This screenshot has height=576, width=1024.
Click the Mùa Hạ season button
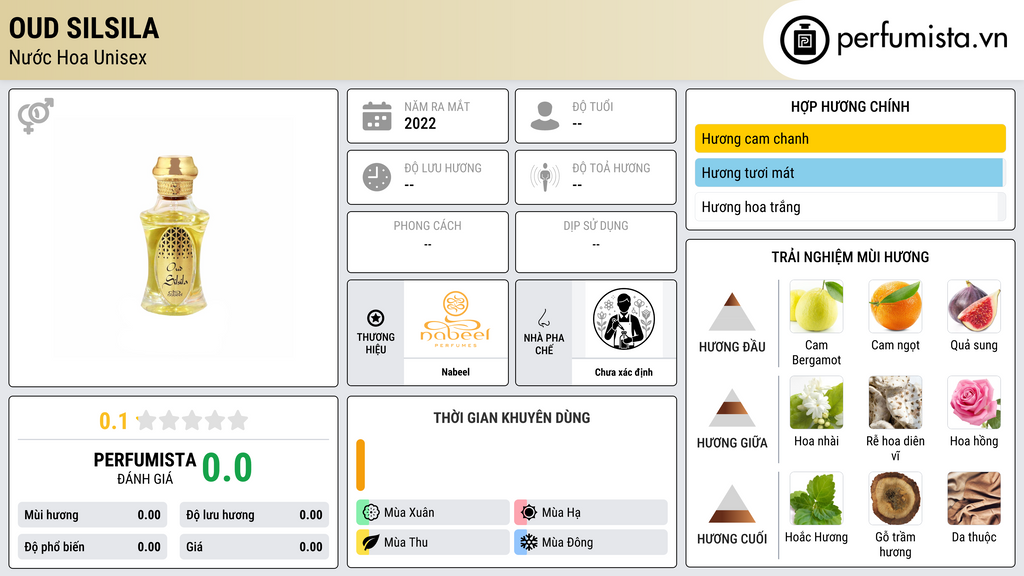pos(591,512)
